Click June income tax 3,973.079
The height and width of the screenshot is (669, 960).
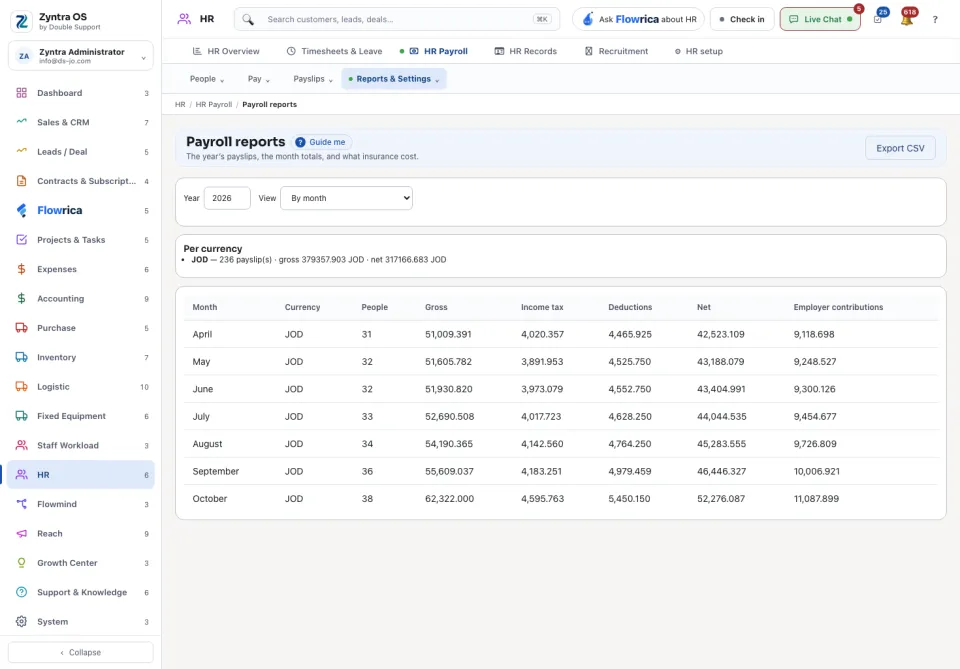542,389
